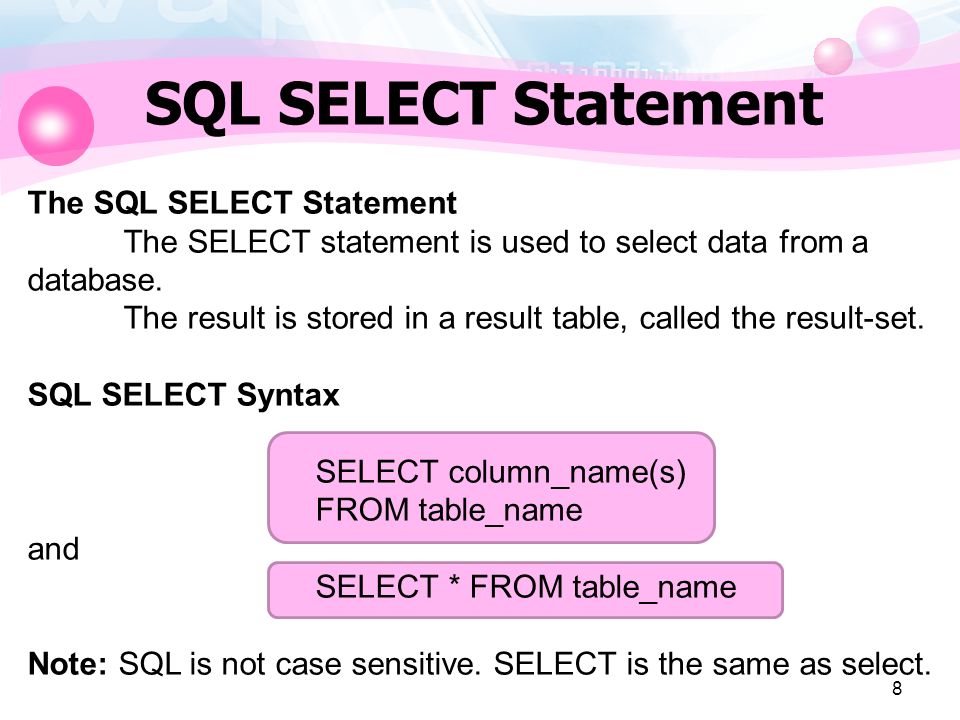Click the slide title SQL SELECT Statement
The height and width of the screenshot is (720, 960).
484,105
